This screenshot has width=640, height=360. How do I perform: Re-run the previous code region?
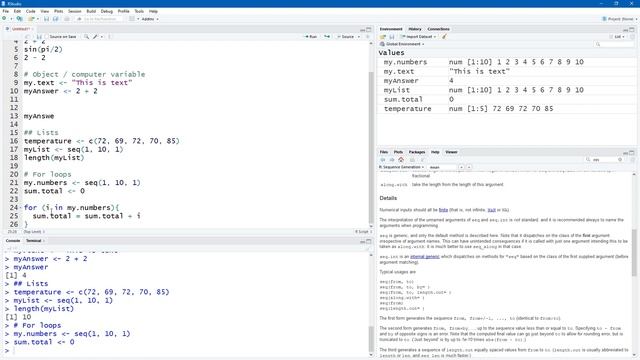(327, 37)
